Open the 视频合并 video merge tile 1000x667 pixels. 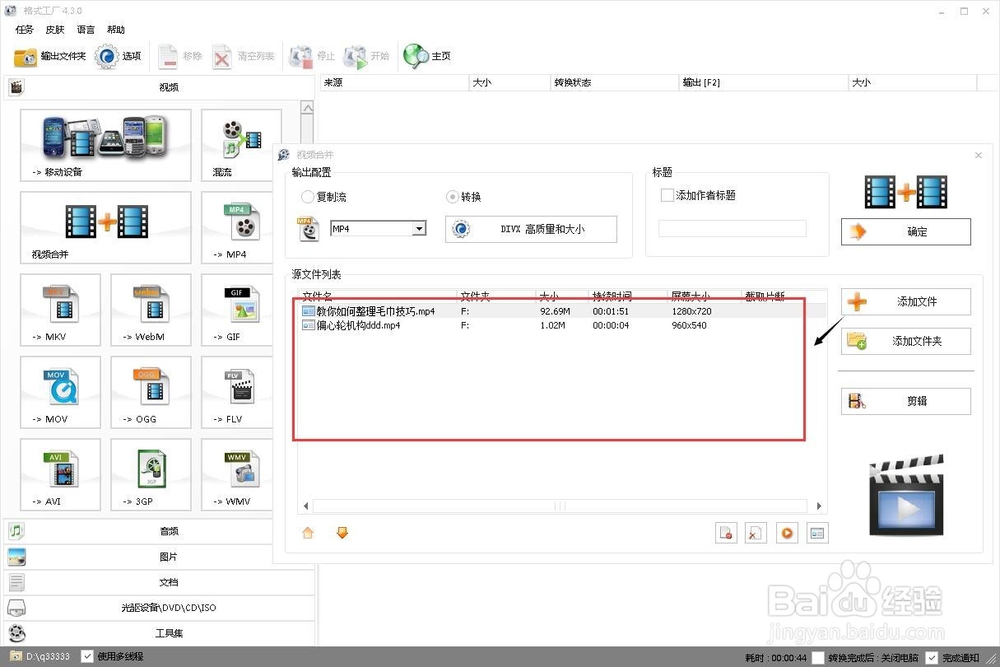[x=105, y=228]
